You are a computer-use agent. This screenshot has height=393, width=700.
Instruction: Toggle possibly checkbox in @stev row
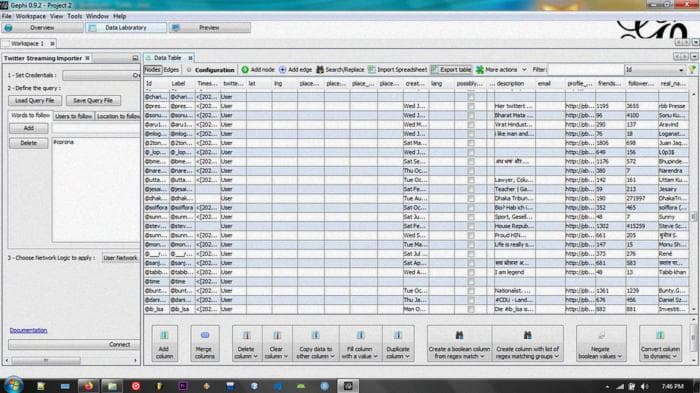click(x=471, y=226)
